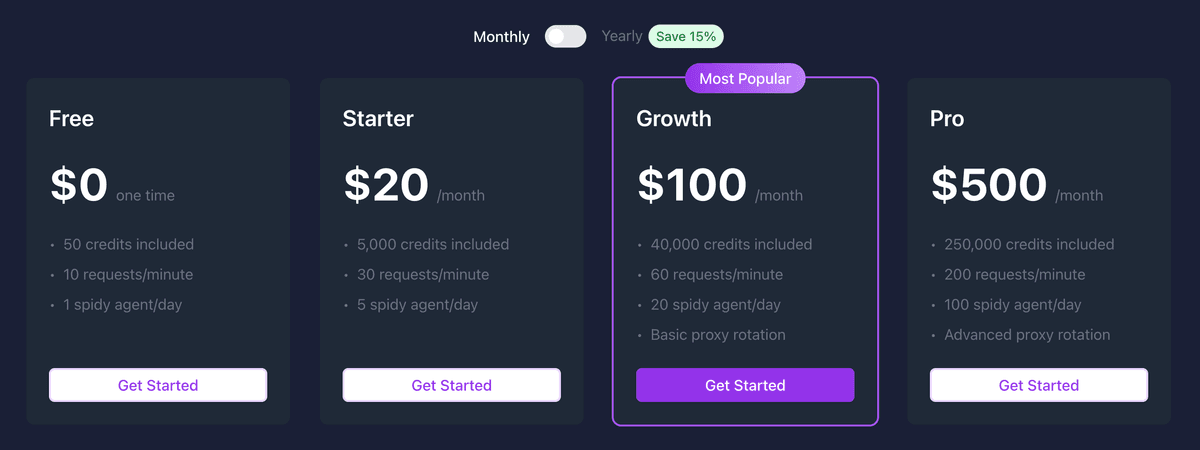Click the Save 15% badge

[686, 37]
